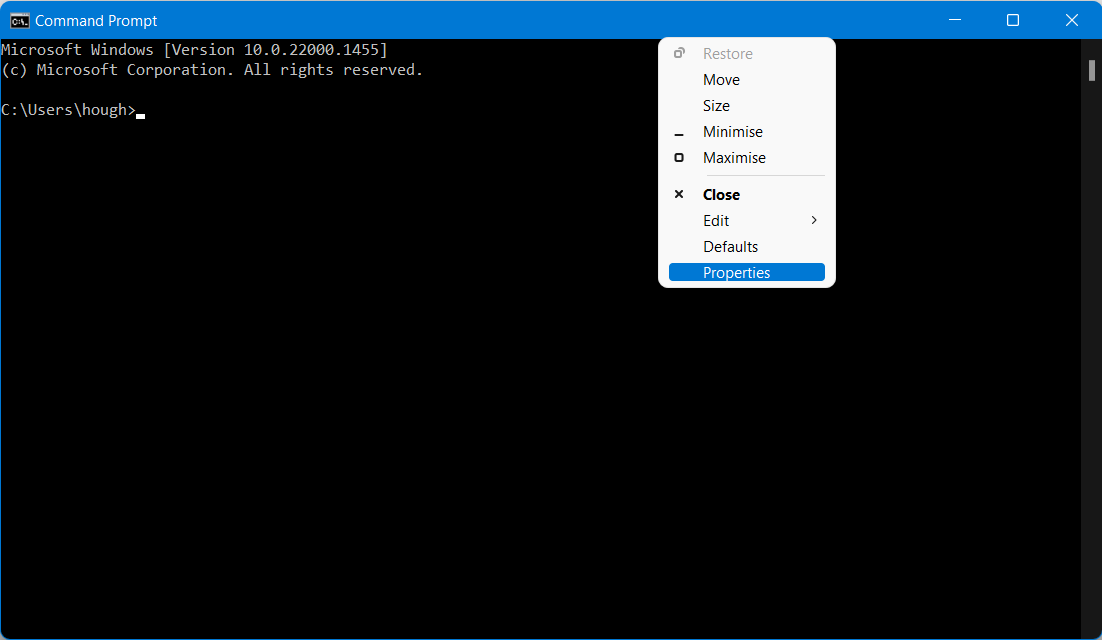Select Close from the context menu
Viewport: 1102px width, 640px height.
(x=720, y=194)
